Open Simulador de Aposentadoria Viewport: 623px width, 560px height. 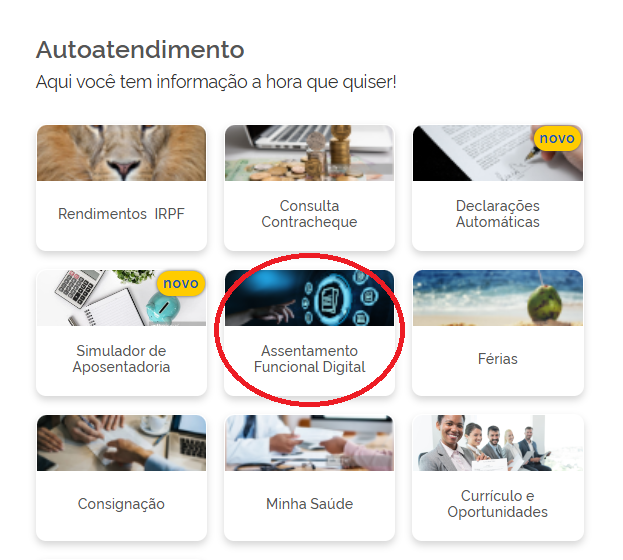tap(121, 333)
